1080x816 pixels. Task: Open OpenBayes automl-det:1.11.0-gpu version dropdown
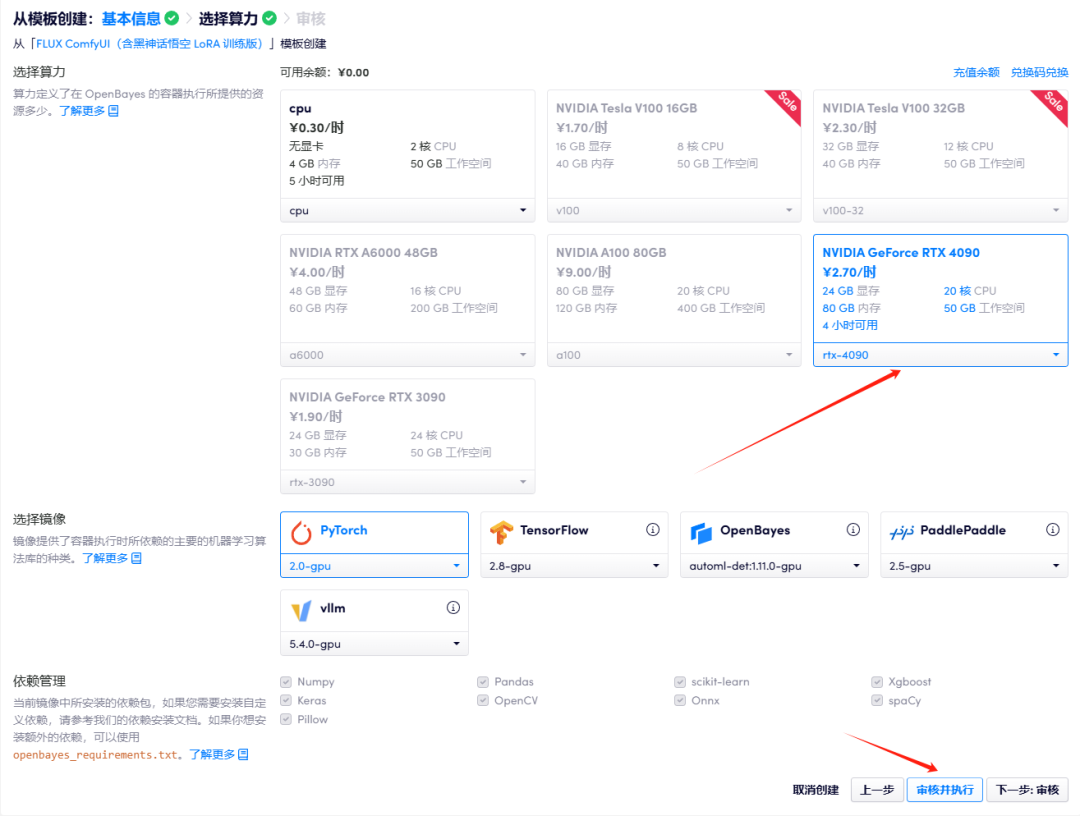tap(774, 566)
